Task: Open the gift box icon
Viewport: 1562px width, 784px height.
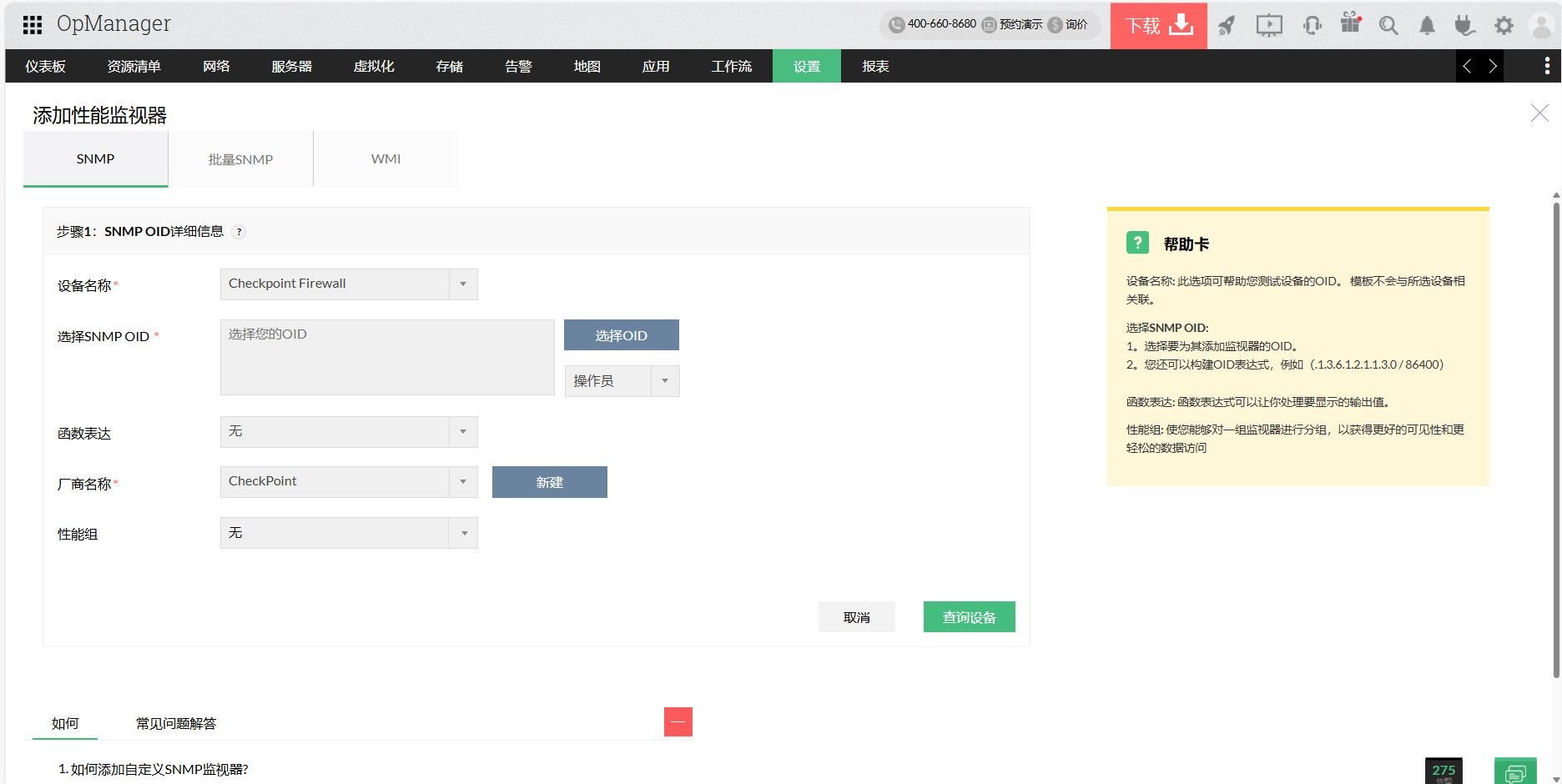Action: point(1351,23)
